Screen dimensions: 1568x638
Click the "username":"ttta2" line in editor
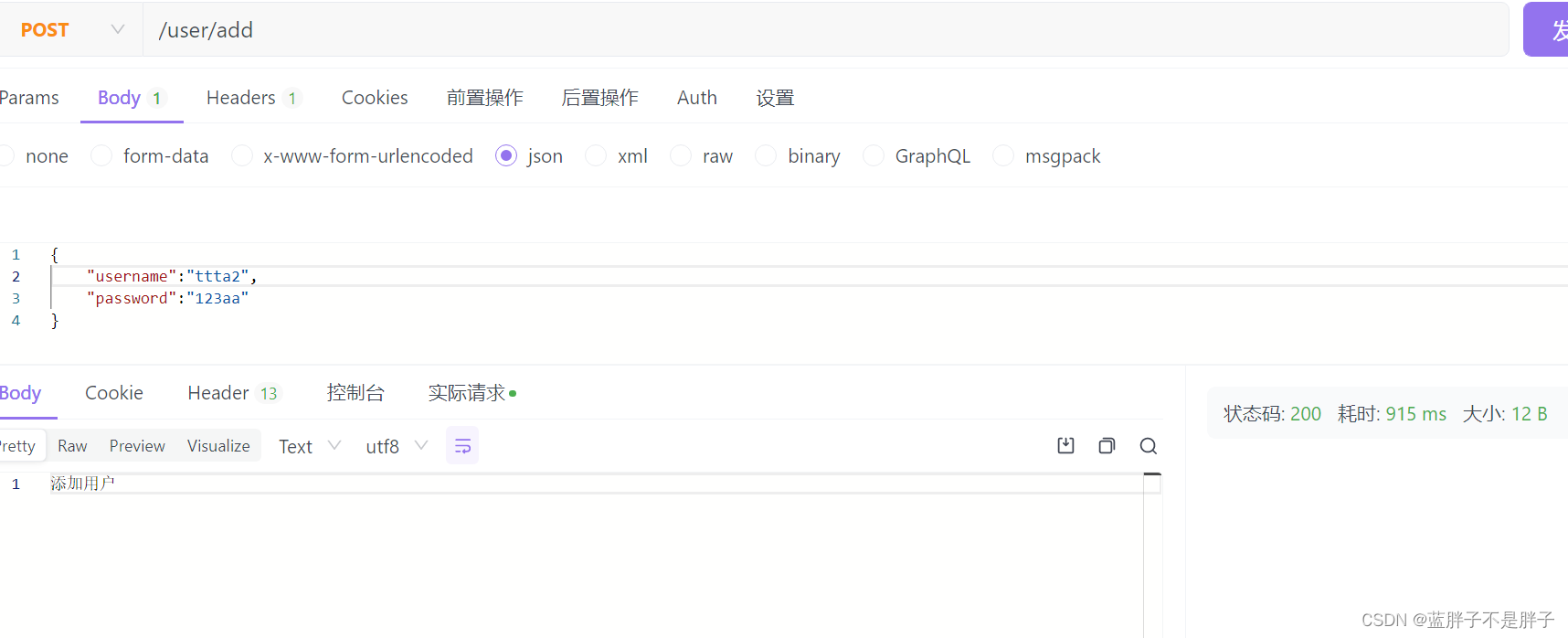point(172,276)
